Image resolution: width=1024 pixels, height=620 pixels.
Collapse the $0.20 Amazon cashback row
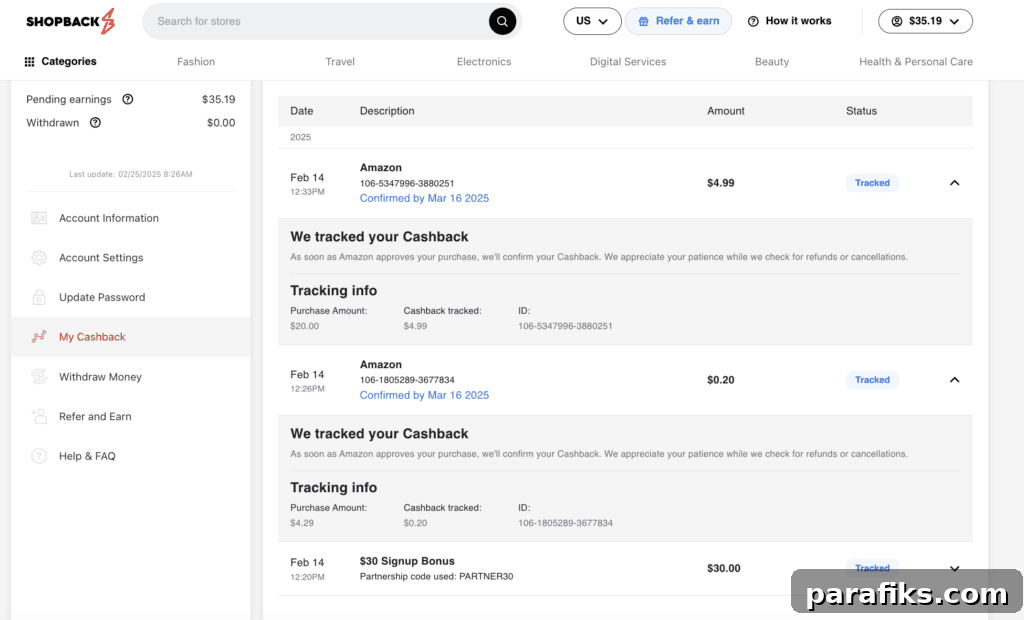tap(954, 380)
